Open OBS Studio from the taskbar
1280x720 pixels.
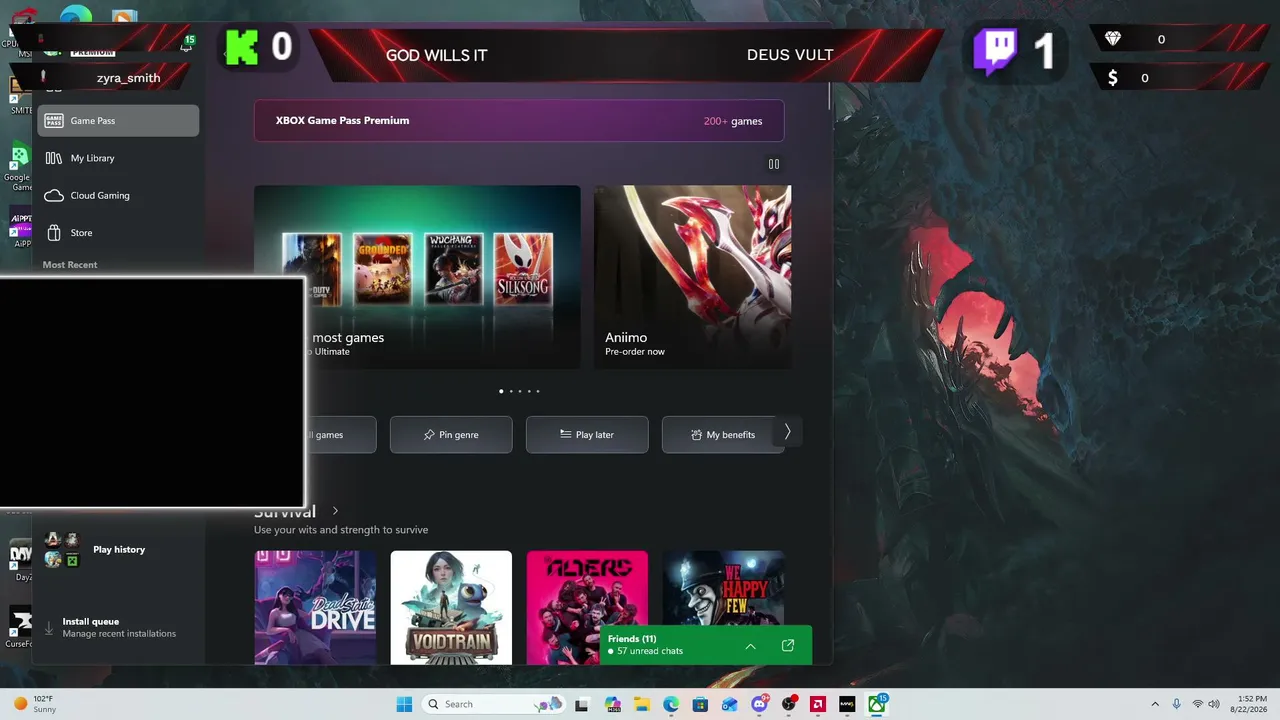click(x=789, y=704)
